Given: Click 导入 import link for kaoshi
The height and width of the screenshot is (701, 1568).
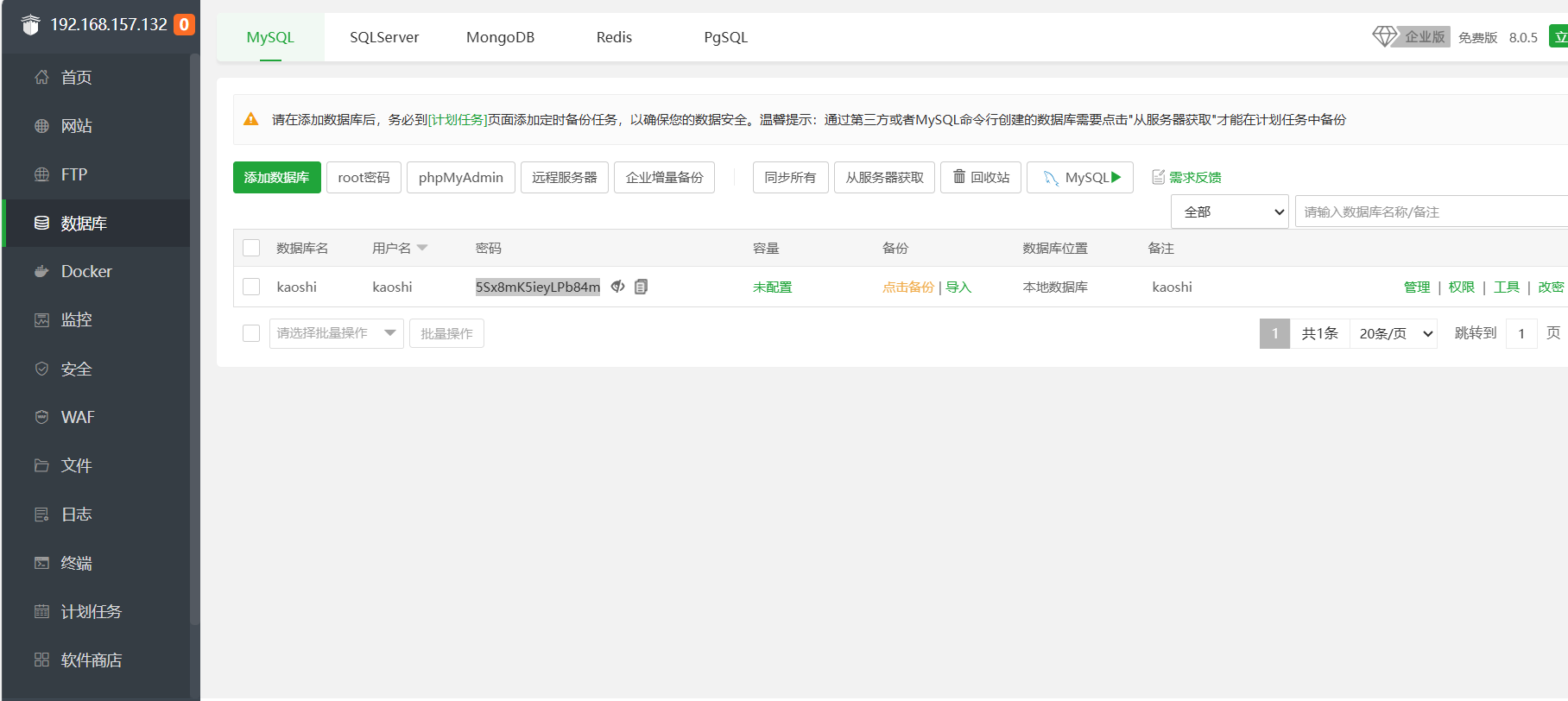Looking at the screenshot, I should coord(958,287).
